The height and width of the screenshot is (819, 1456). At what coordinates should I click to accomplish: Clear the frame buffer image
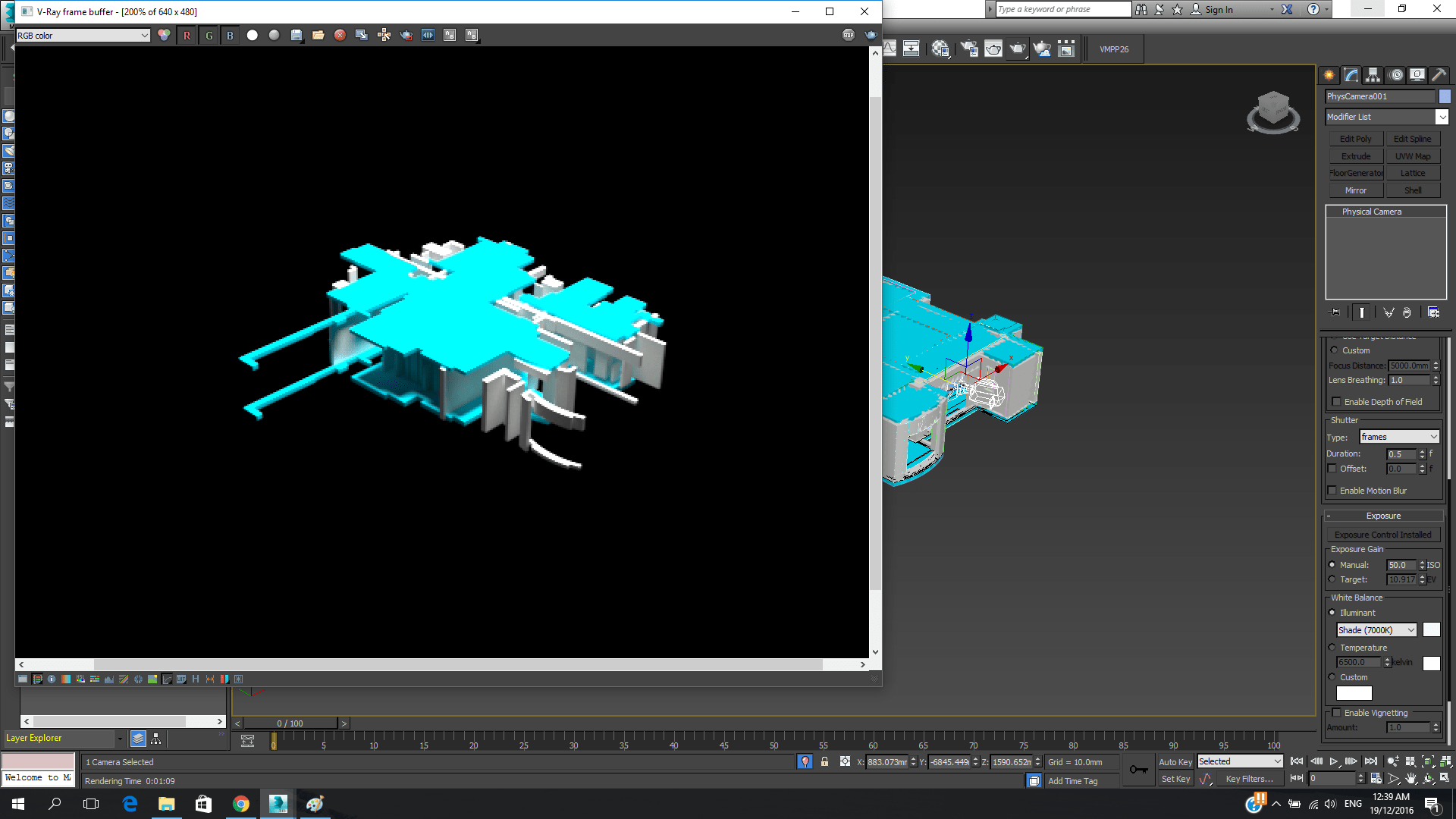[x=340, y=35]
